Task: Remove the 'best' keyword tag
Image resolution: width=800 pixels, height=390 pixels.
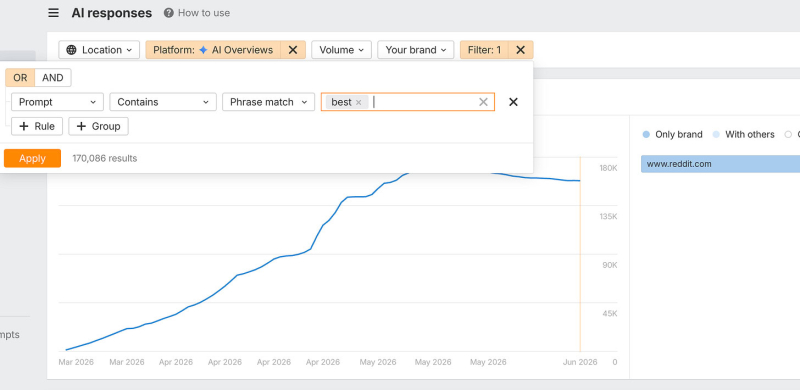Action: (x=358, y=103)
